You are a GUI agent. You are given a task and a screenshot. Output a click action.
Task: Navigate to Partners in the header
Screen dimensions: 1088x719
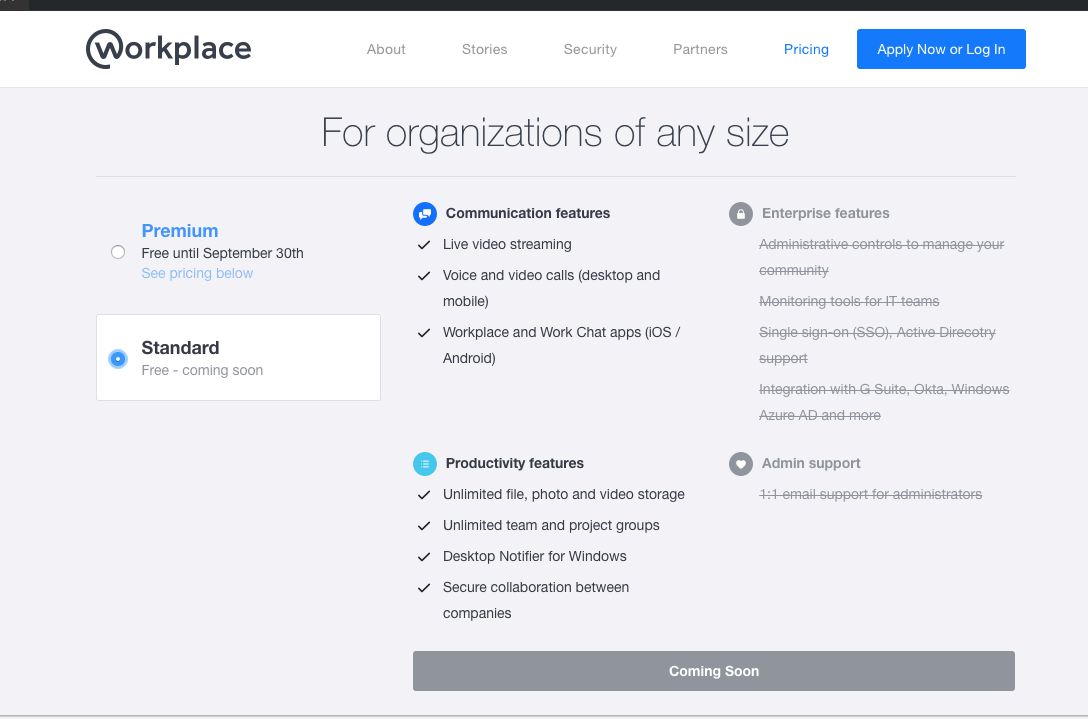[700, 49]
